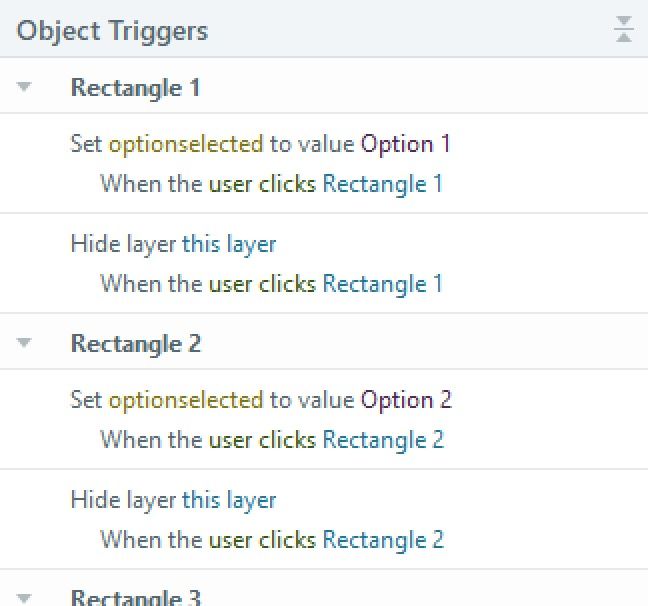This screenshot has height=606, width=648.
Task: Collapse the Rectangle 1 trigger group arrow
Action: coord(25,87)
